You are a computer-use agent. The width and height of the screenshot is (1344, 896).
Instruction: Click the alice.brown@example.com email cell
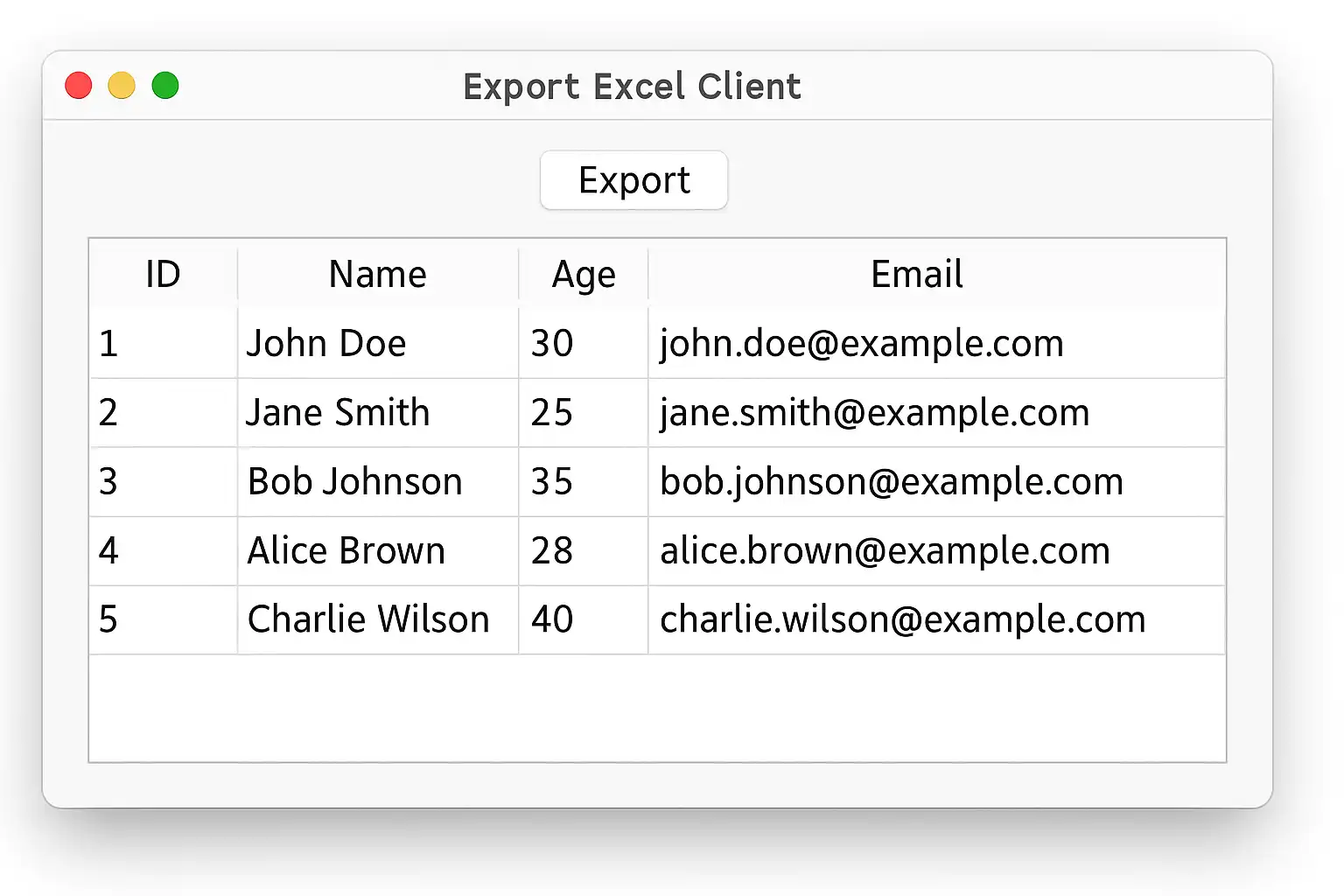point(885,551)
